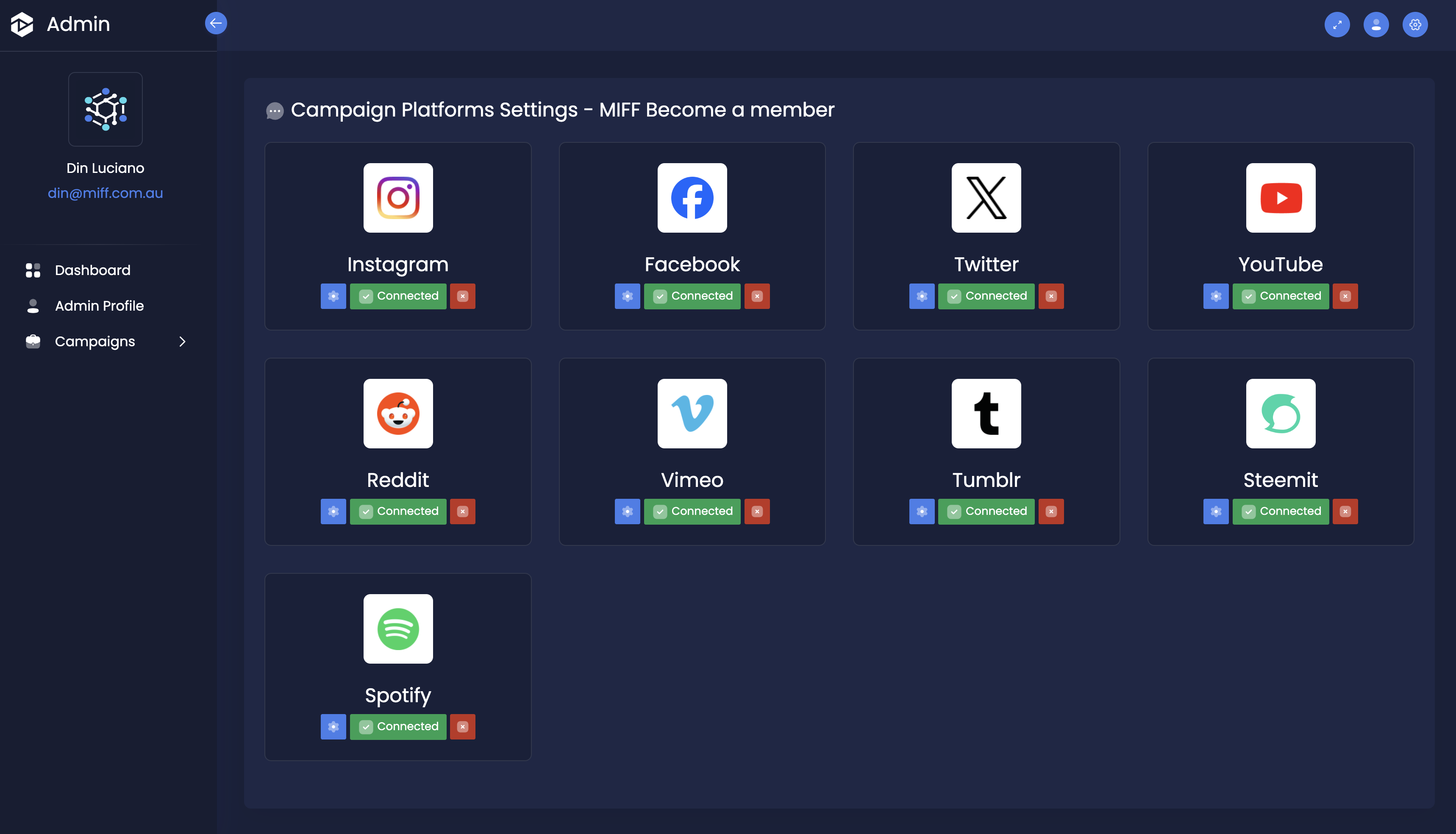The width and height of the screenshot is (1456, 834).
Task: Click red X button under Vimeo
Action: [x=757, y=512]
